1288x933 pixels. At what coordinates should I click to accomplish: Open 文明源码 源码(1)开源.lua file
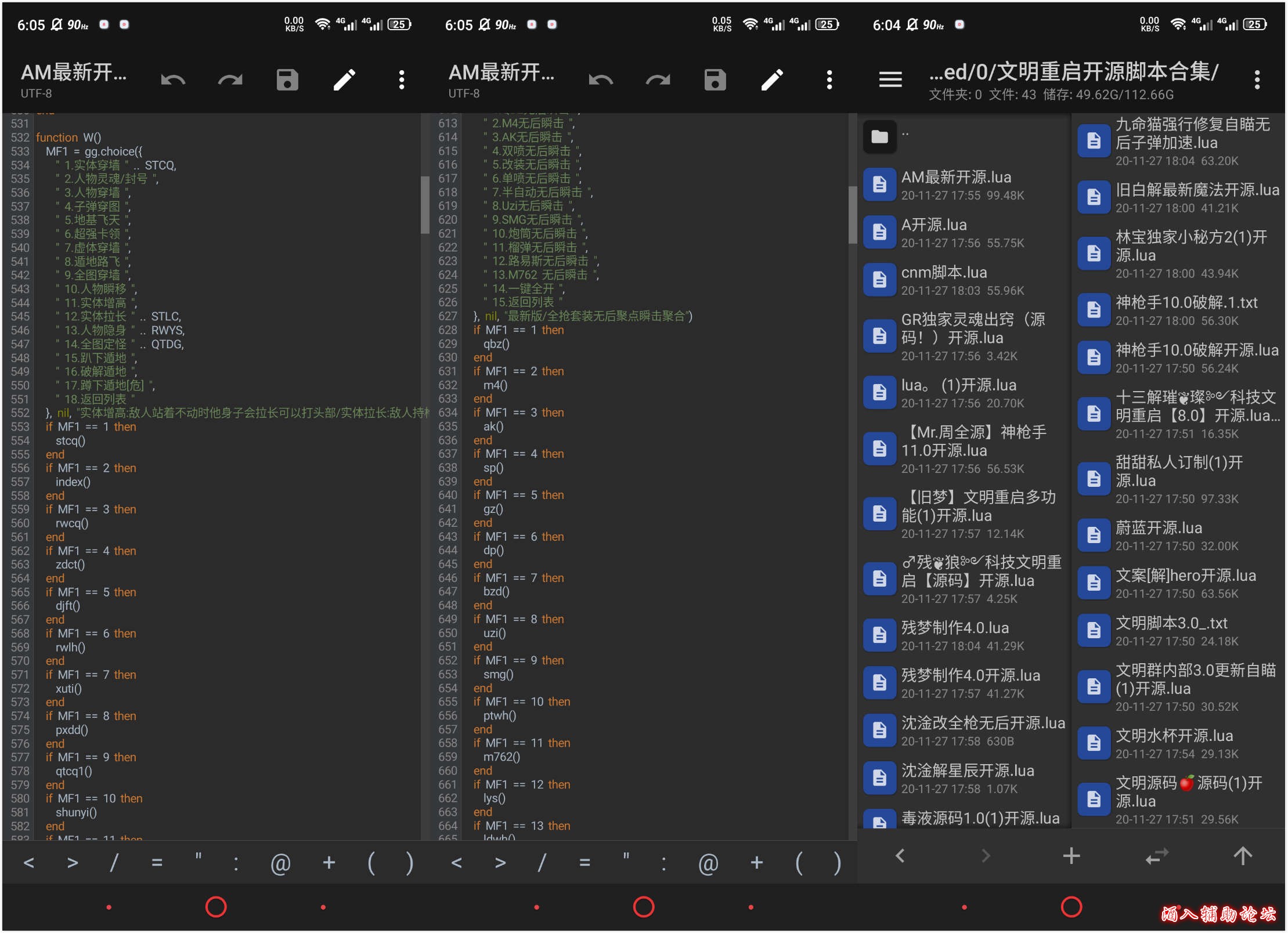pos(1178,800)
